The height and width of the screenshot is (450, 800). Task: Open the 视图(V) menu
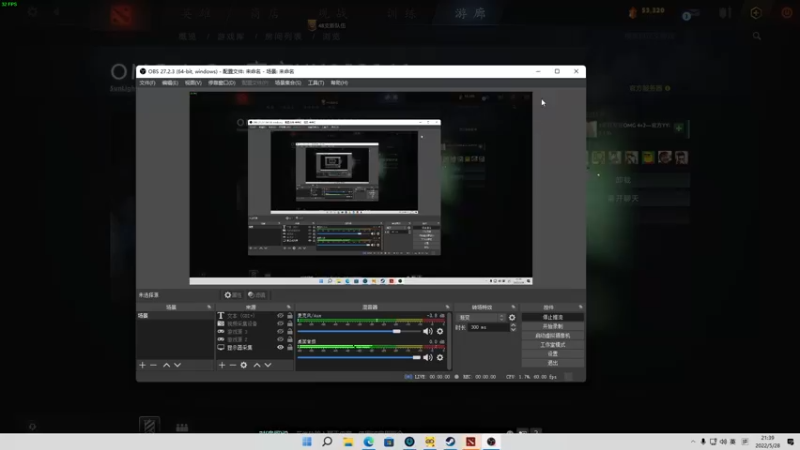(x=193, y=83)
